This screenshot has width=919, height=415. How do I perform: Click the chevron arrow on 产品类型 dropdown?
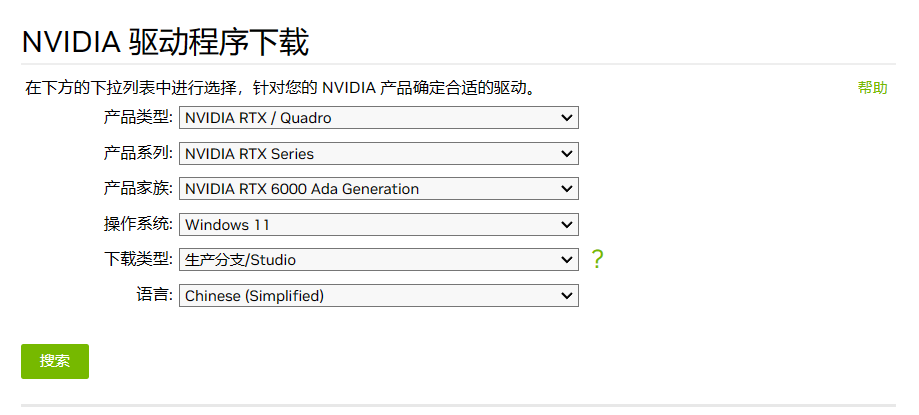click(567, 118)
